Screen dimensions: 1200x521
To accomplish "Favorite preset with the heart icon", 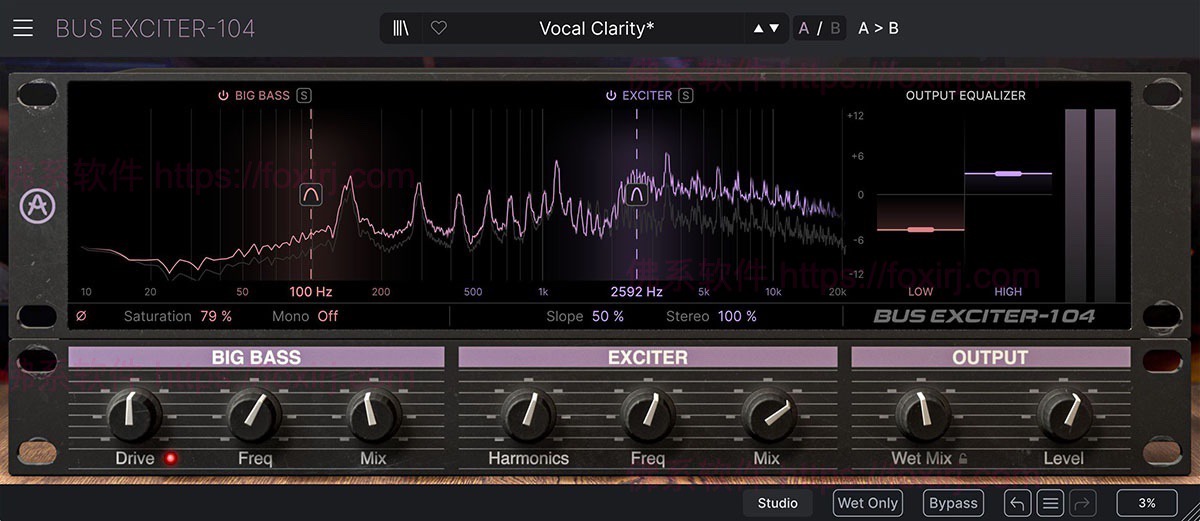I will [x=438, y=28].
